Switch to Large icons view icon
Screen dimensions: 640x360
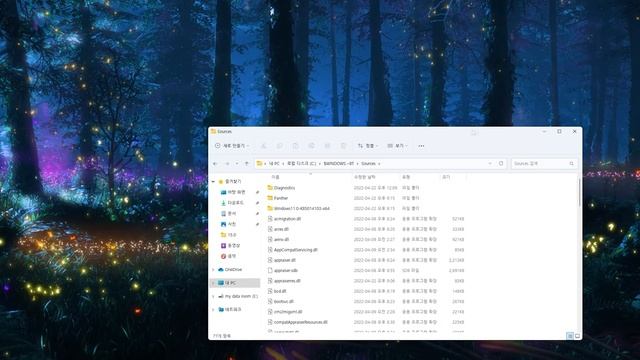point(577,336)
